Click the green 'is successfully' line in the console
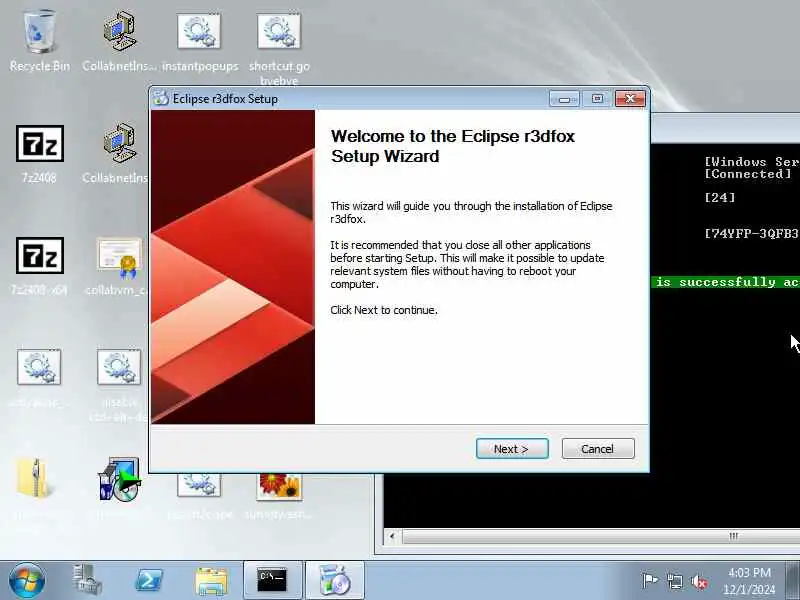This screenshot has width=800, height=600. [726, 282]
